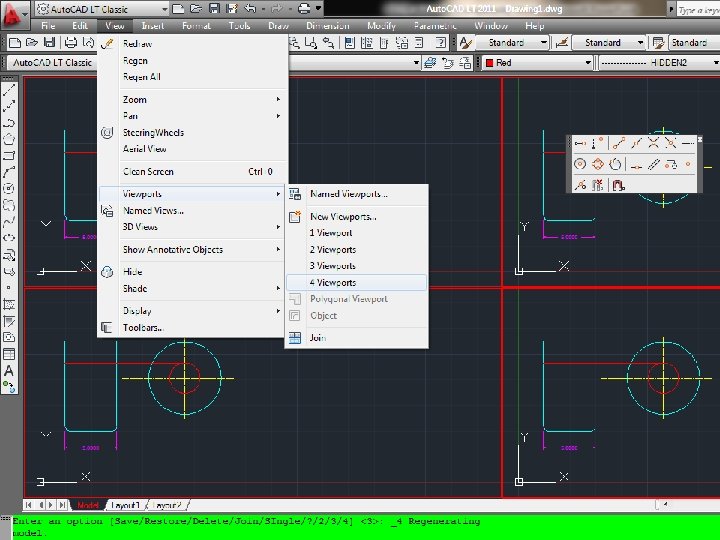Click the Snap to Midpoint icon
This screenshot has height=540, width=720.
click(636, 143)
